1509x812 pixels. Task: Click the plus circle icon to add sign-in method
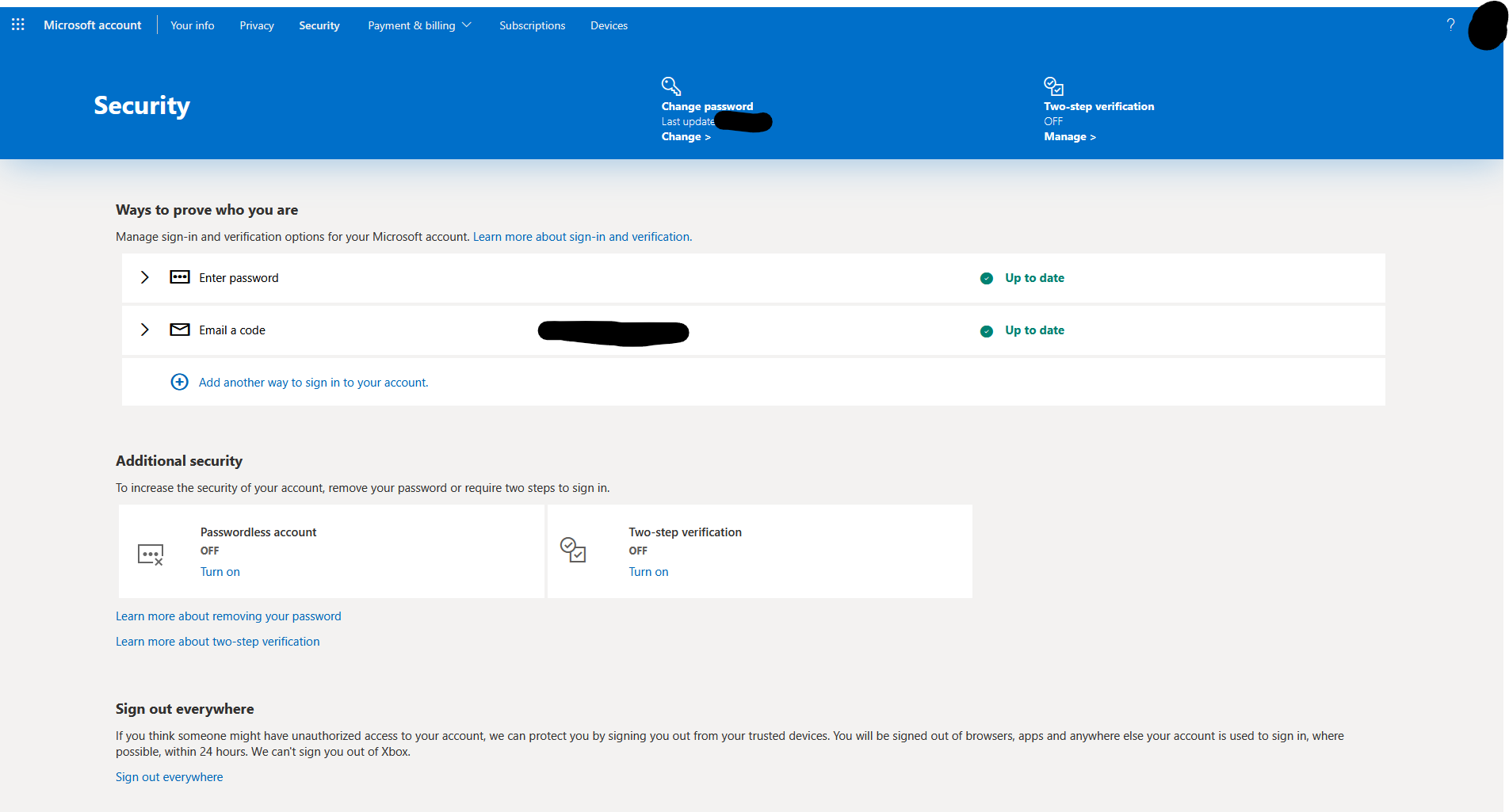tap(180, 382)
